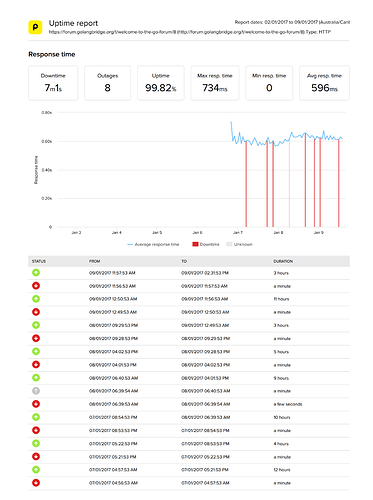373x500 pixels.
Task: Toggle the Downtime legend entry
Action: point(206,244)
